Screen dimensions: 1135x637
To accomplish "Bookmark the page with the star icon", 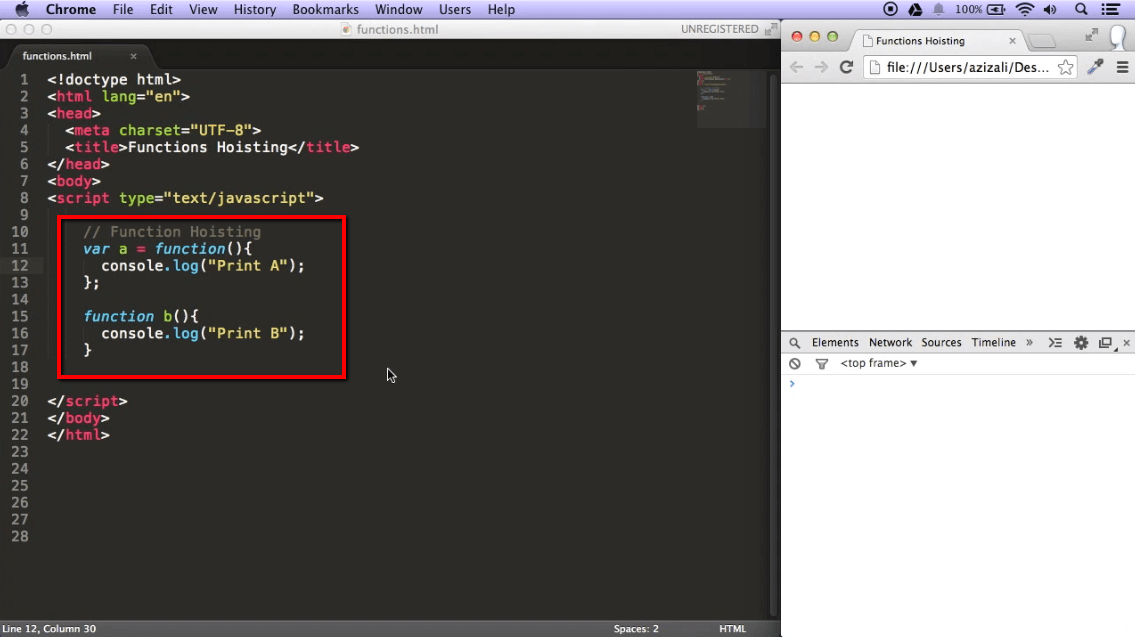I will [x=1066, y=67].
